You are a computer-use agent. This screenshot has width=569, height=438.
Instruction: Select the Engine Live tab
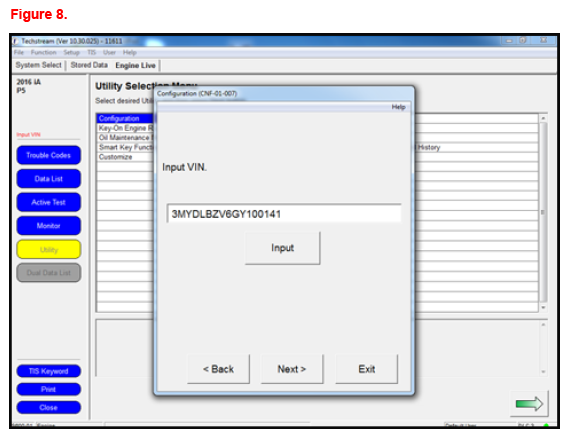coord(135,65)
